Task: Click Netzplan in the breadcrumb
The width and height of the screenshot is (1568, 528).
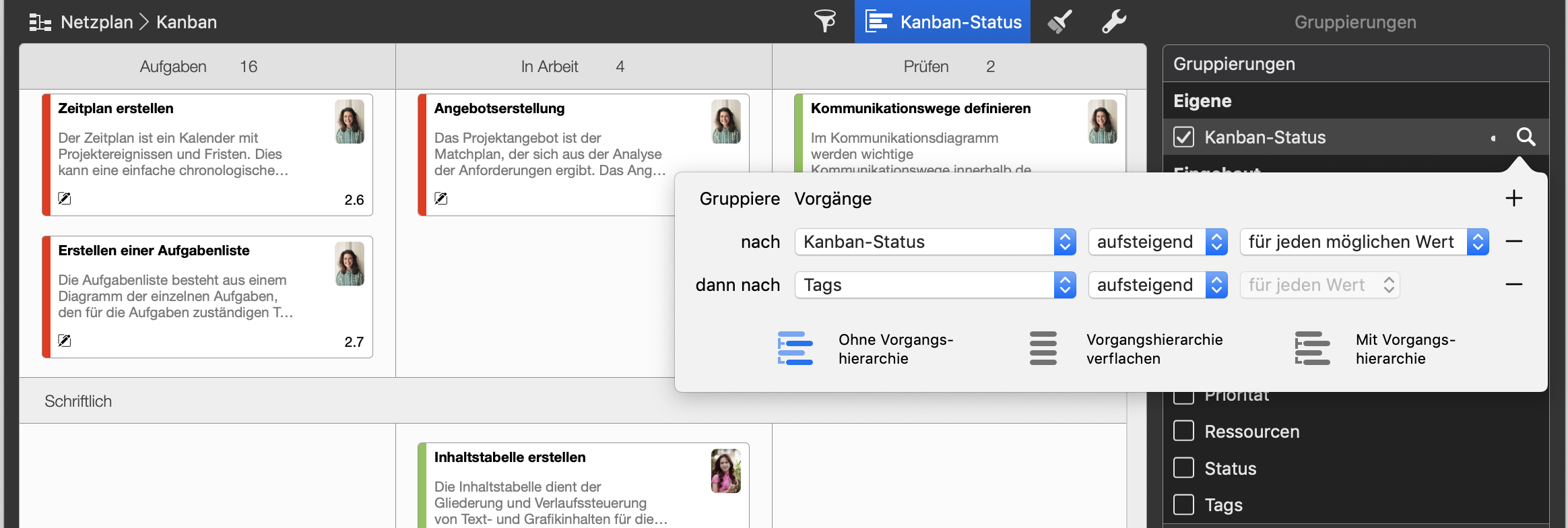Action: 96,22
